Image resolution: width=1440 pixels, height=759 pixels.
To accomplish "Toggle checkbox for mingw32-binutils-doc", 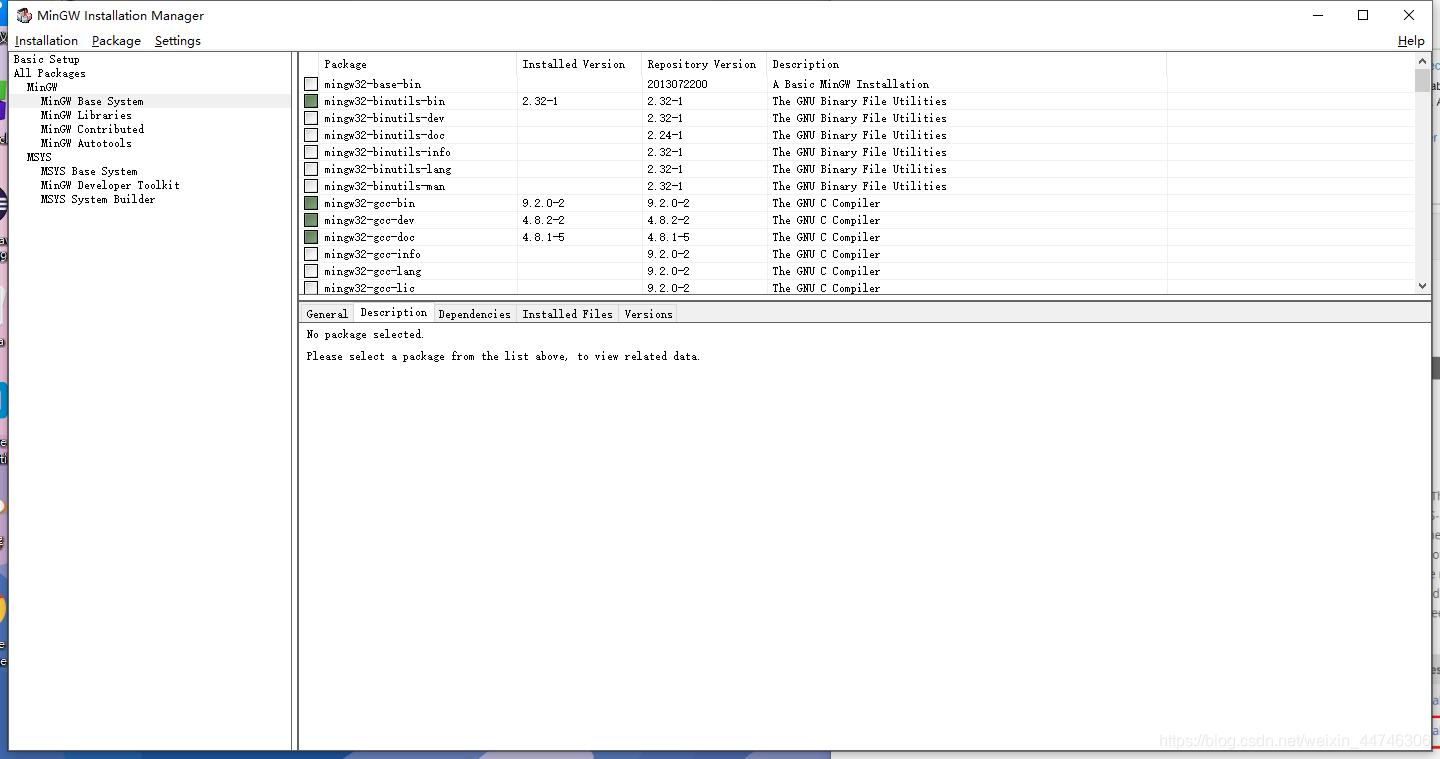I will click(311, 135).
